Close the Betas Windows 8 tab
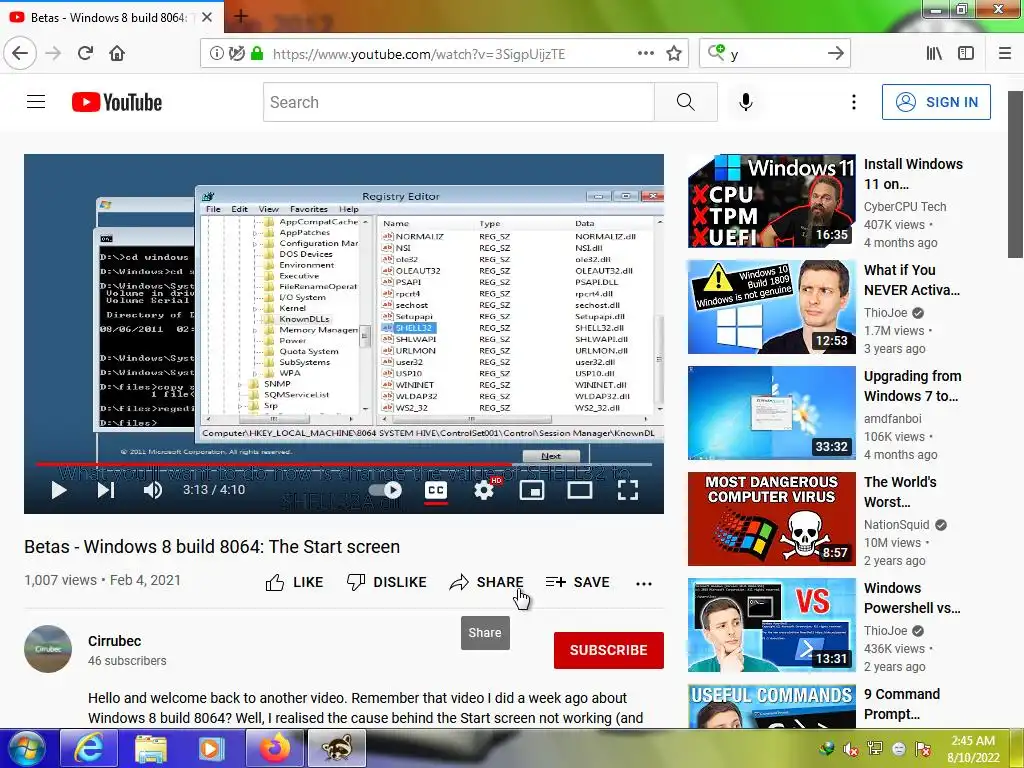Viewport: 1024px width, 768px height. pyautogui.click(x=206, y=18)
